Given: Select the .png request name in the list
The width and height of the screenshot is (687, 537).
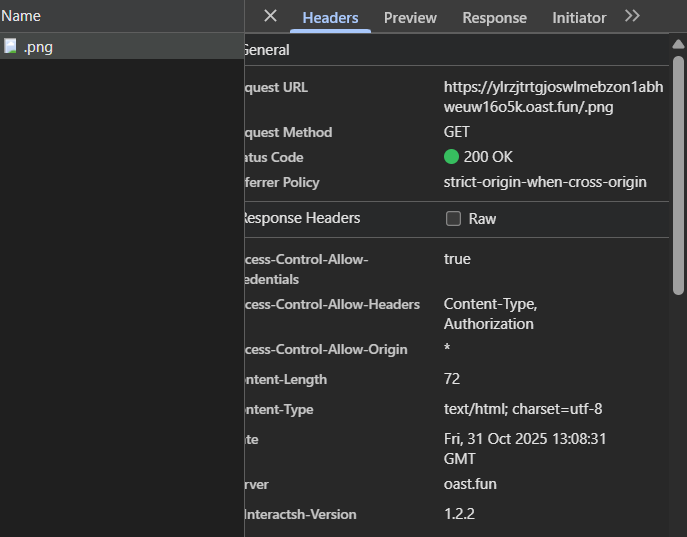Looking at the screenshot, I should [38, 46].
